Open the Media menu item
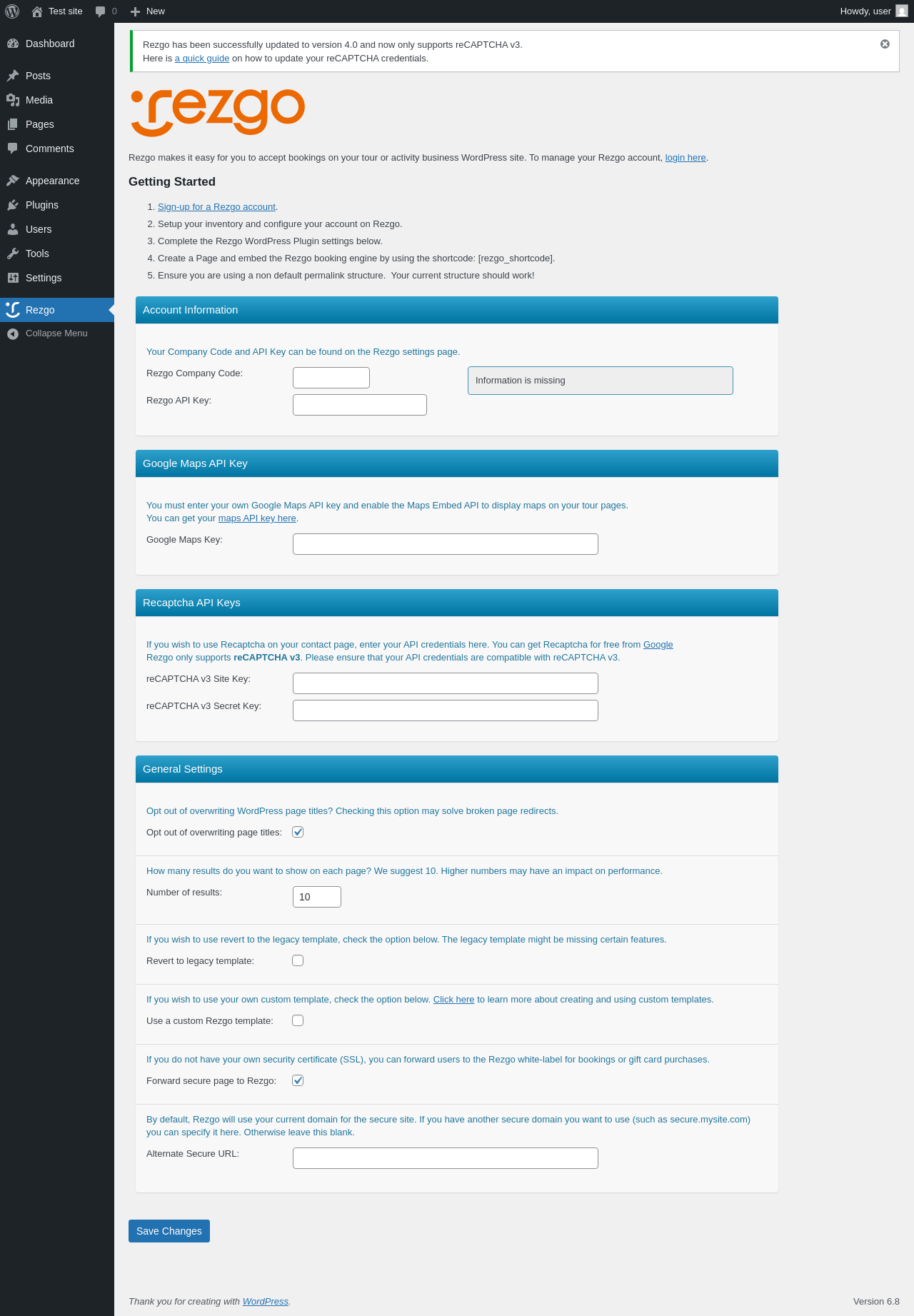914x1316 pixels. coord(57,100)
